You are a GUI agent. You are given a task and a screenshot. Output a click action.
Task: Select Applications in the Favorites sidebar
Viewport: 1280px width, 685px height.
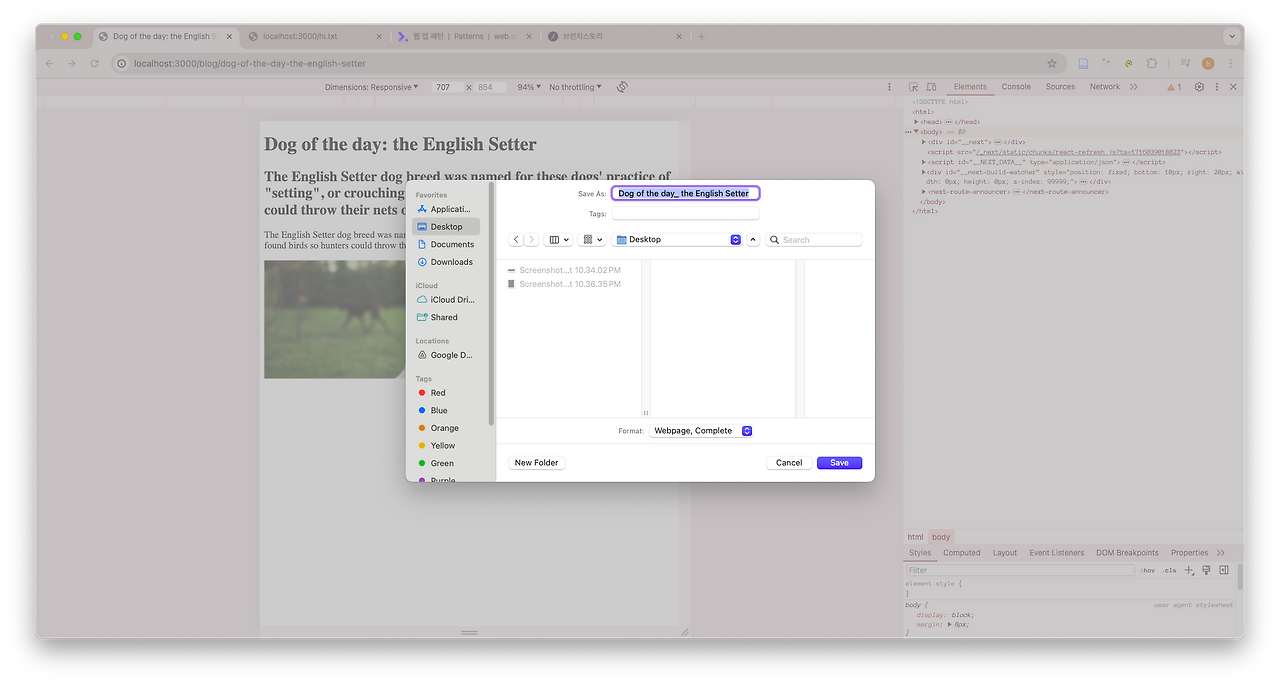(x=446, y=209)
